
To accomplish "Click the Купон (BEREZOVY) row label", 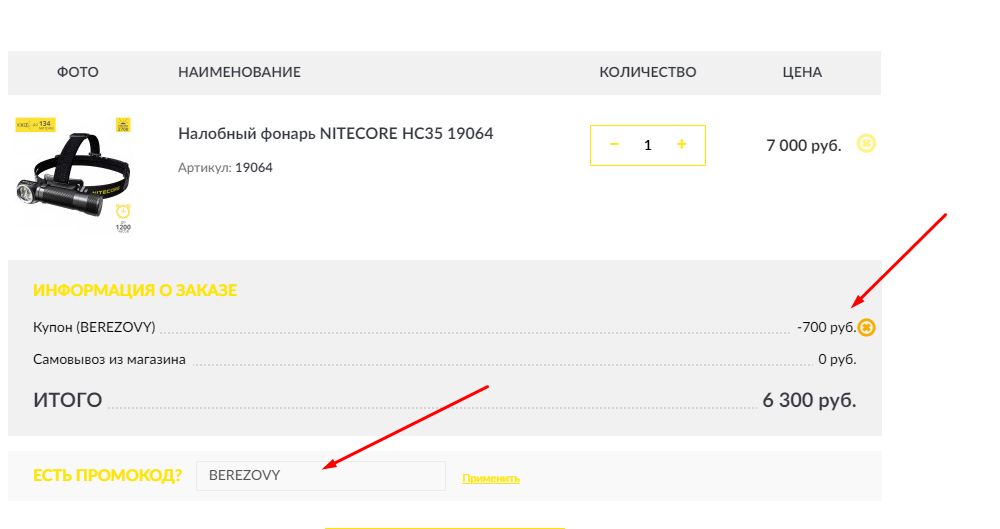I will click(x=94, y=327).
